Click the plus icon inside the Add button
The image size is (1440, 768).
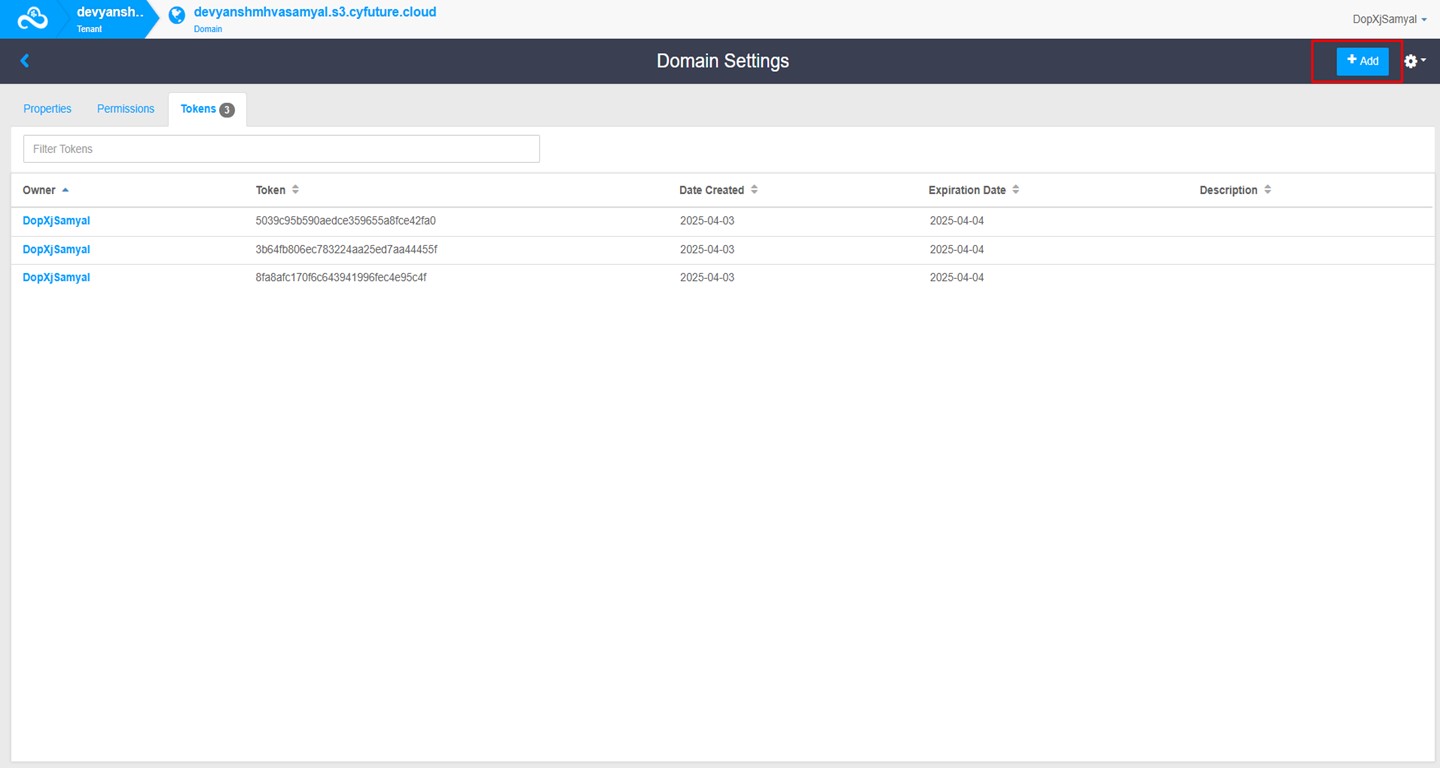[1352, 60]
